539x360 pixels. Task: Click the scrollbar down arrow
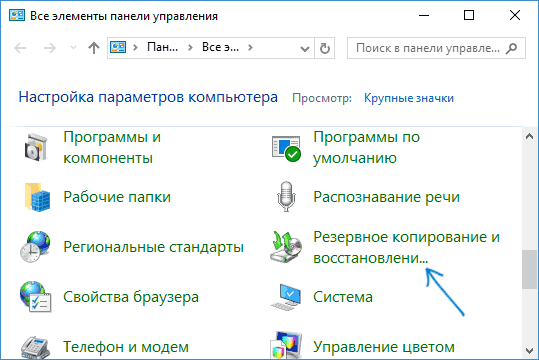[x=529, y=350]
